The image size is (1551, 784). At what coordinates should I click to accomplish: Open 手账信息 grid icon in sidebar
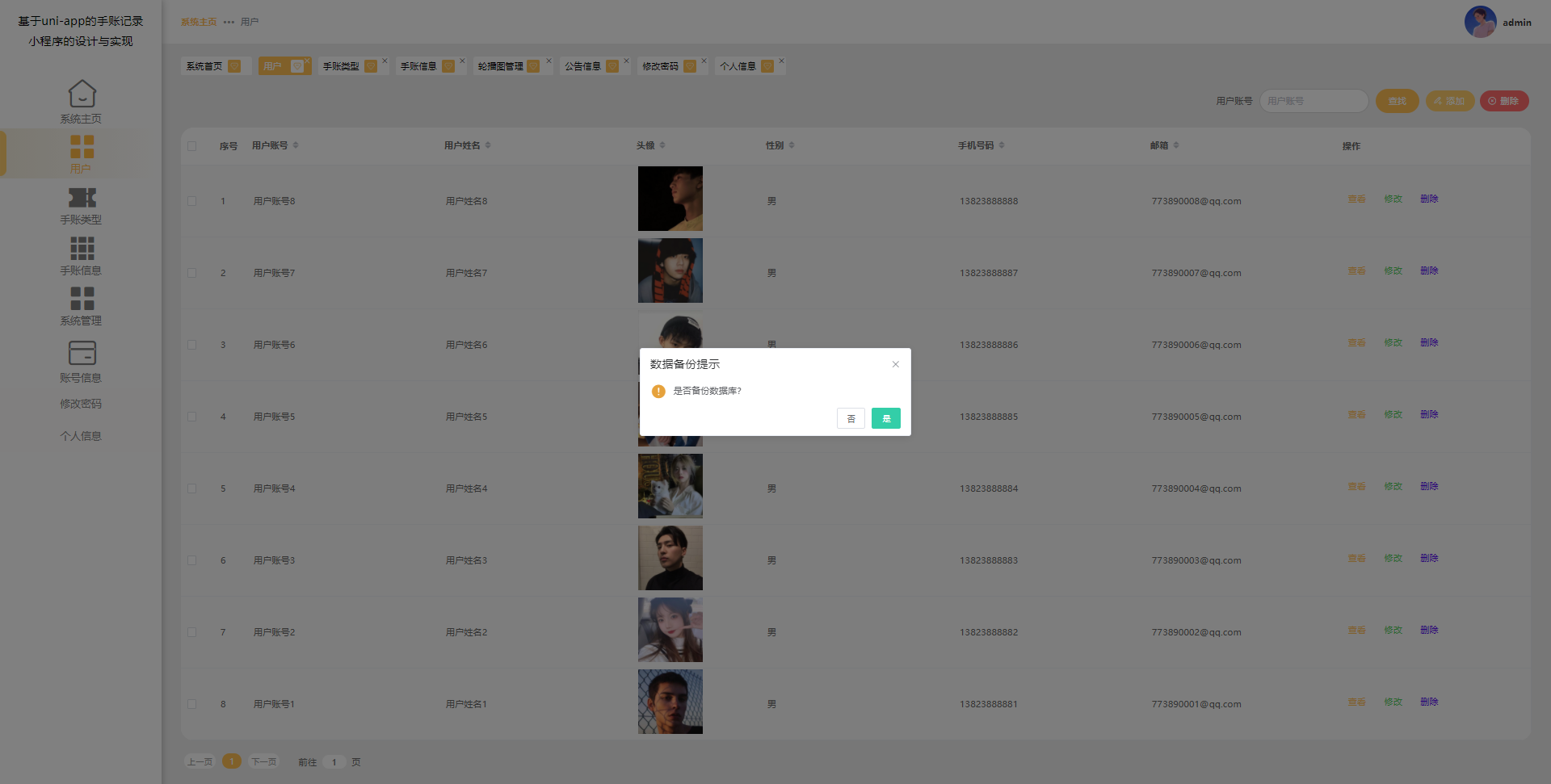[x=82, y=249]
